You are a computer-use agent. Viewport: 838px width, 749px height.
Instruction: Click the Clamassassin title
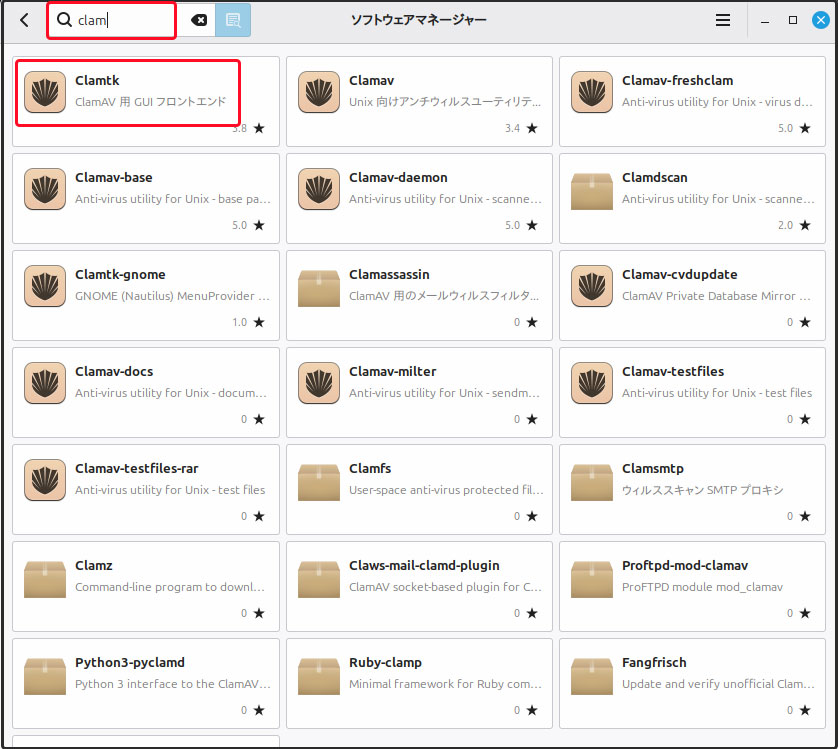pyautogui.click(x=389, y=274)
